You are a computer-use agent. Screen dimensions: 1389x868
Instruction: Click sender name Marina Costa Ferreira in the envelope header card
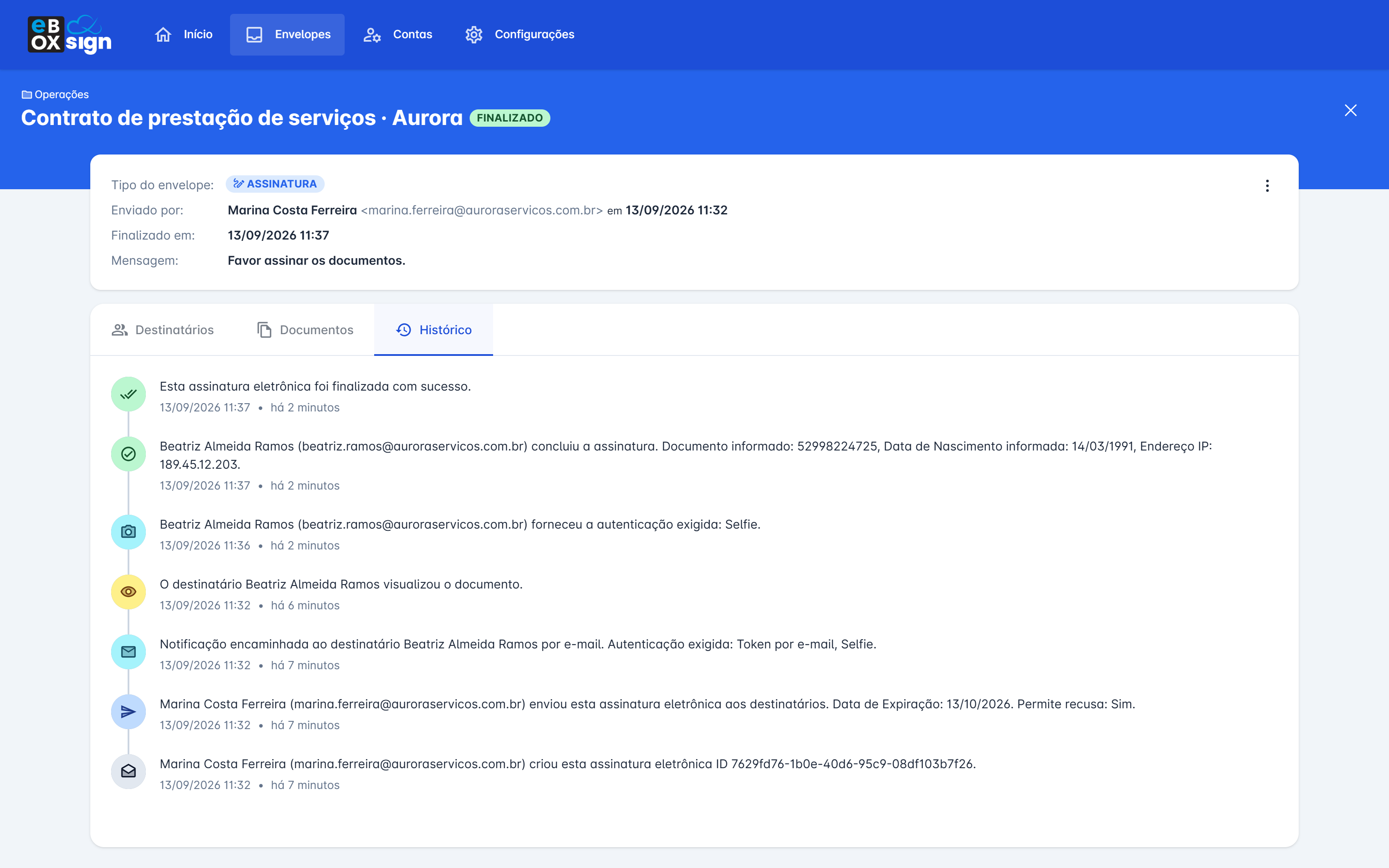click(292, 210)
